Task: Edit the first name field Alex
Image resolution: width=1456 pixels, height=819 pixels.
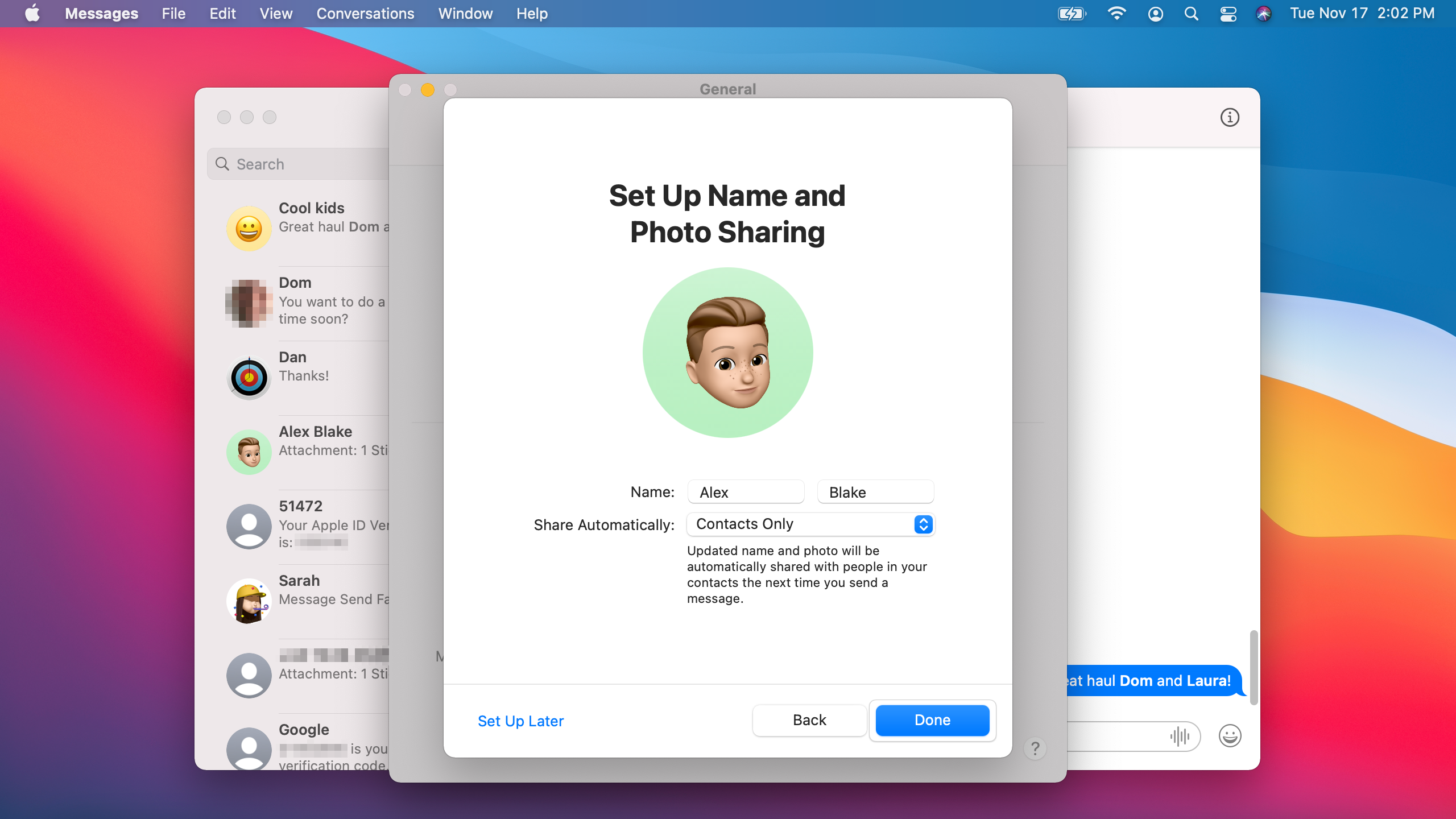Action: click(746, 492)
